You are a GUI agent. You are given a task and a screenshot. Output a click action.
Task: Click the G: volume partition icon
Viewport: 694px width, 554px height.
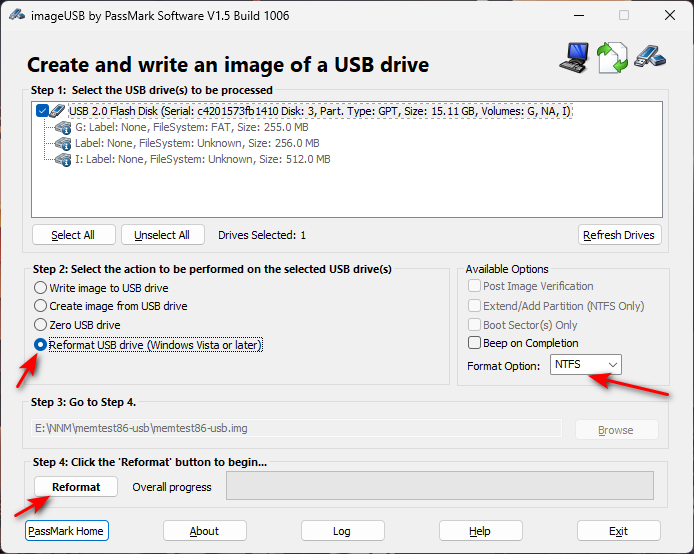[x=62, y=127]
